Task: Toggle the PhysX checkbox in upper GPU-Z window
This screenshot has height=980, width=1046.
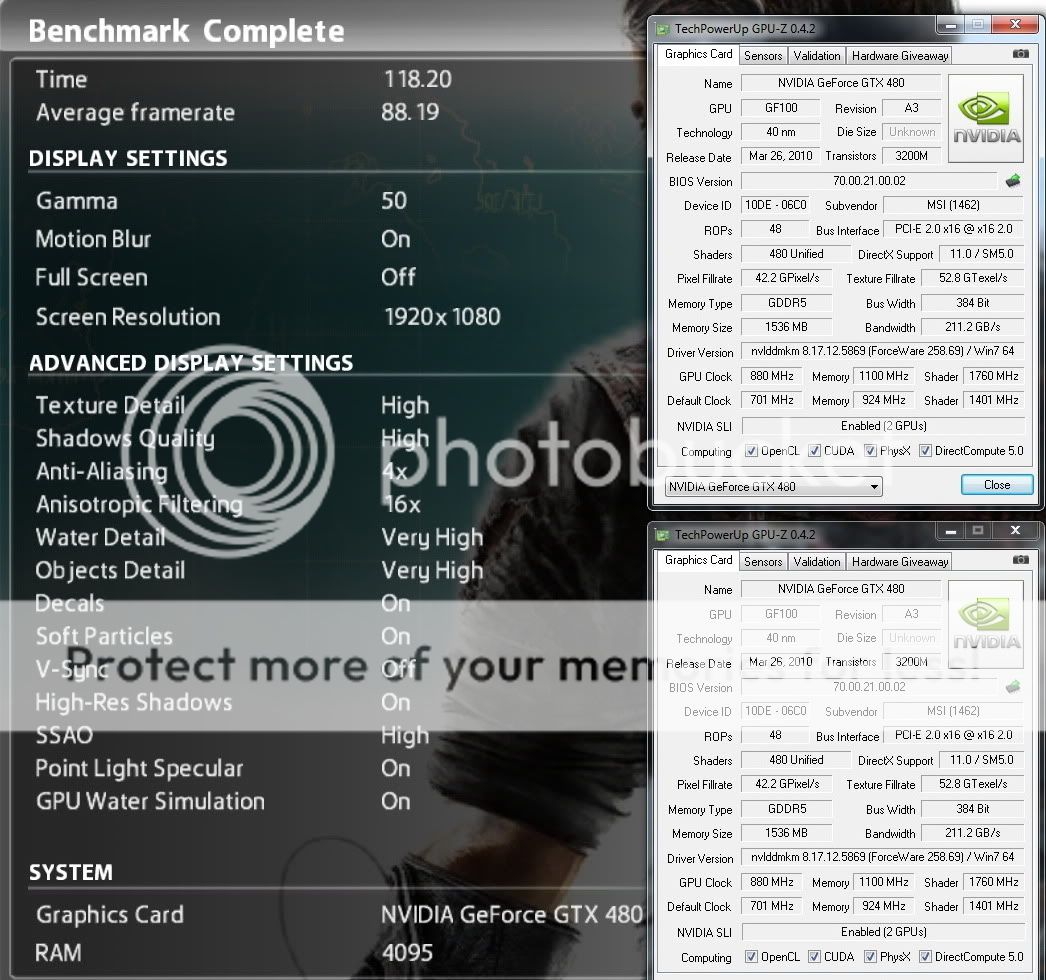Action: [870, 451]
